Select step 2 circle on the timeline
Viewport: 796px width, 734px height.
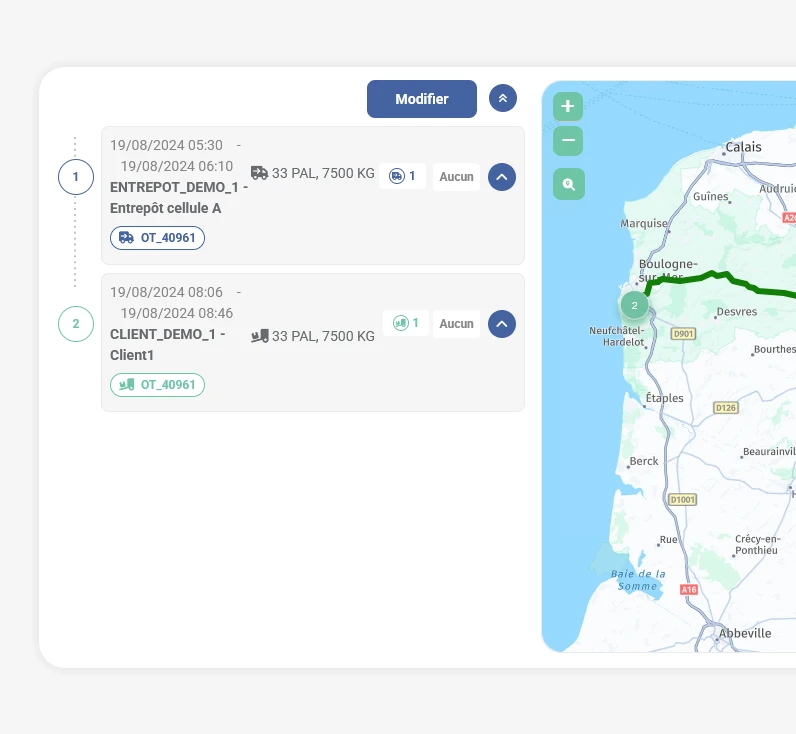[x=75, y=324]
